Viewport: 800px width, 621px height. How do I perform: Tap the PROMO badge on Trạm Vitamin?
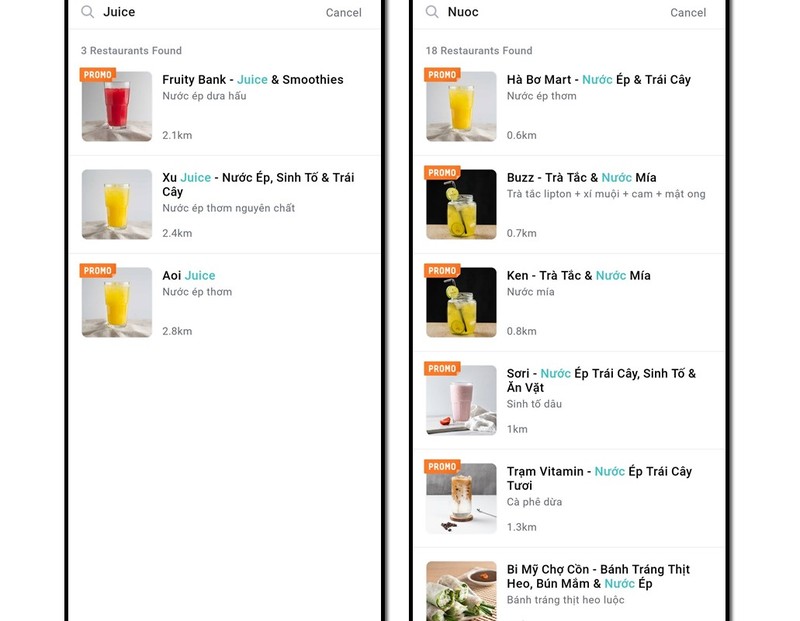(442, 467)
